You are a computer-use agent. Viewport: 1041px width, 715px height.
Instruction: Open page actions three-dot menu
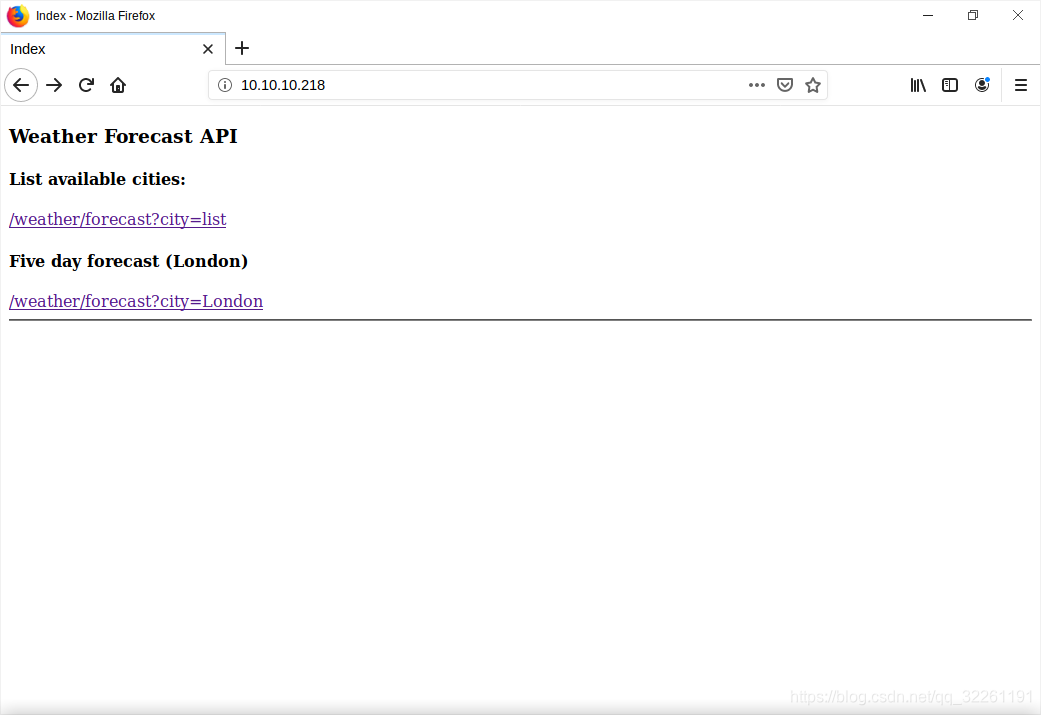pyautogui.click(x=757, y=85)
